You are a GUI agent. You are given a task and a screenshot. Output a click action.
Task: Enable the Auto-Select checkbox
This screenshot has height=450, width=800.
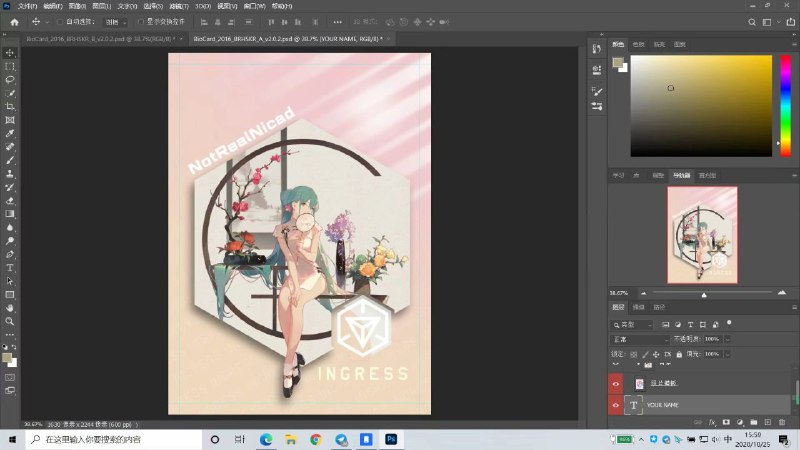pos(60,21)
